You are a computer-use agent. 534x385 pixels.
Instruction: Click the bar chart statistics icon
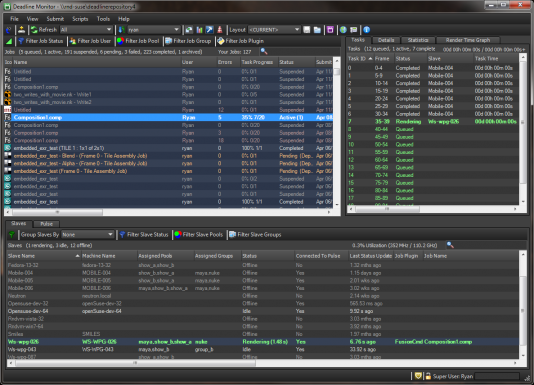[x=199, y=30]
